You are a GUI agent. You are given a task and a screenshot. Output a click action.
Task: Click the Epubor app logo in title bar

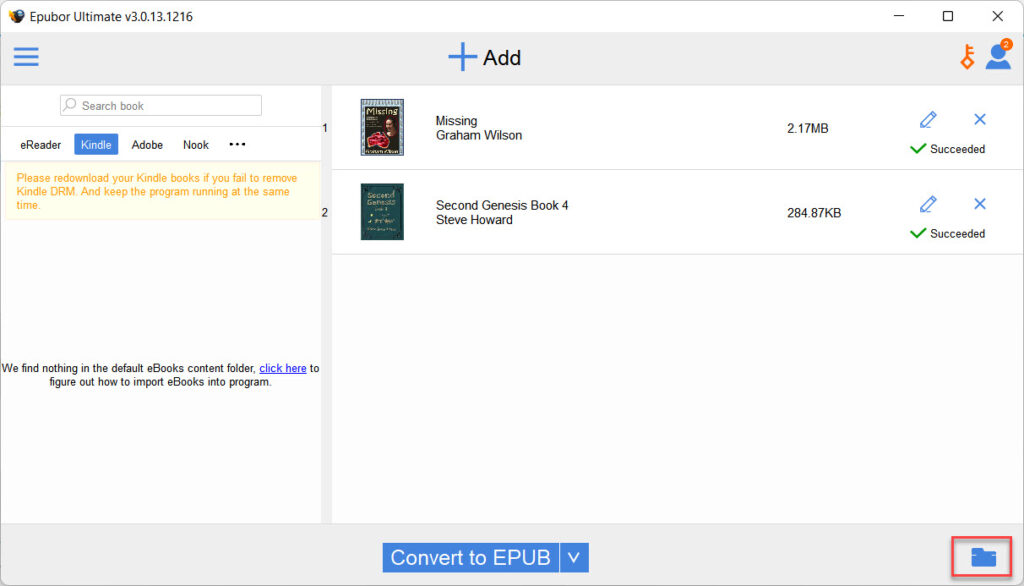click(16, 16)
